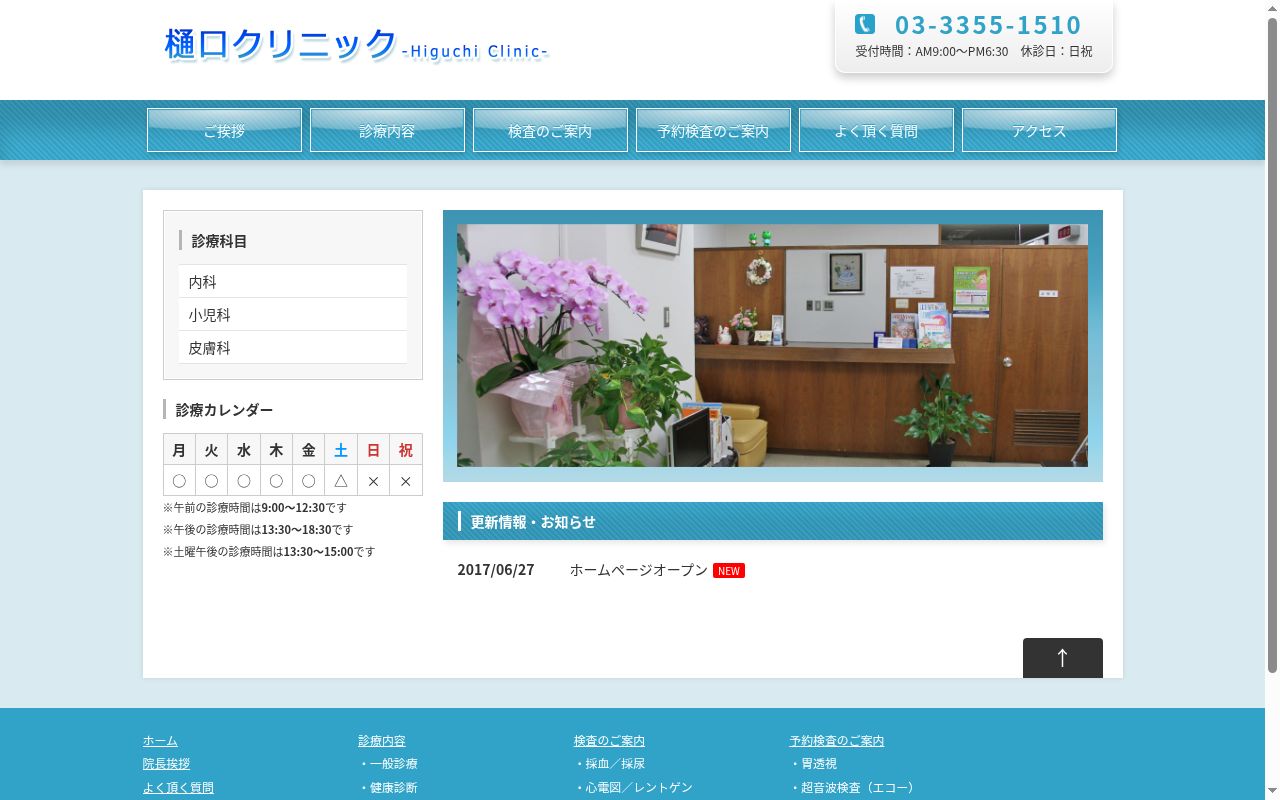Click the phone number 03-3355-1510
1280x800 pixels.
click(x=988, y=25)
